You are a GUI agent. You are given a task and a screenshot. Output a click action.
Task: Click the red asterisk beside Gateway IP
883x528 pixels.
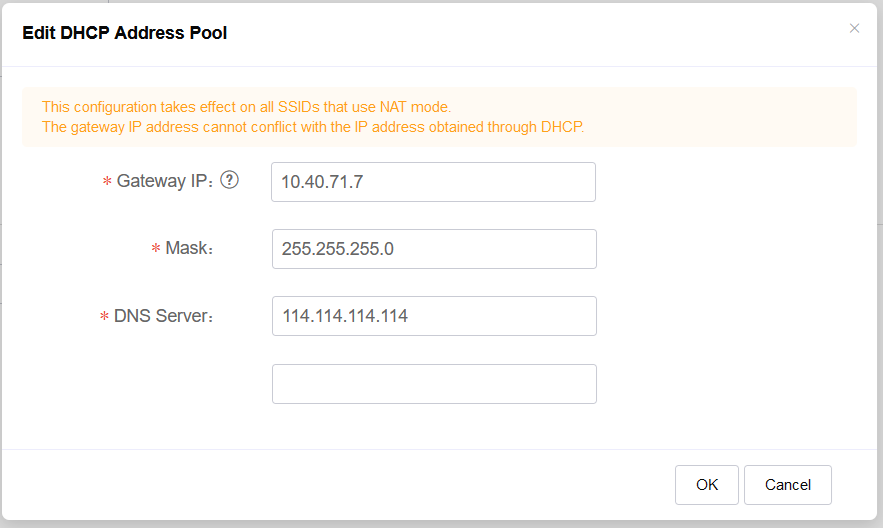point(107,181)
